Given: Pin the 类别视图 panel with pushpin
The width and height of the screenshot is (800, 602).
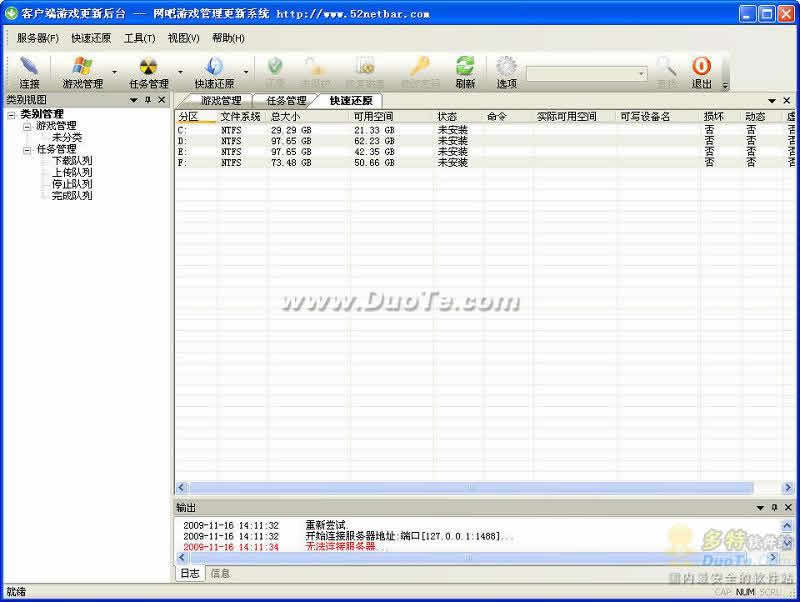Looking at the screenshot, I should tap(147, 100).
